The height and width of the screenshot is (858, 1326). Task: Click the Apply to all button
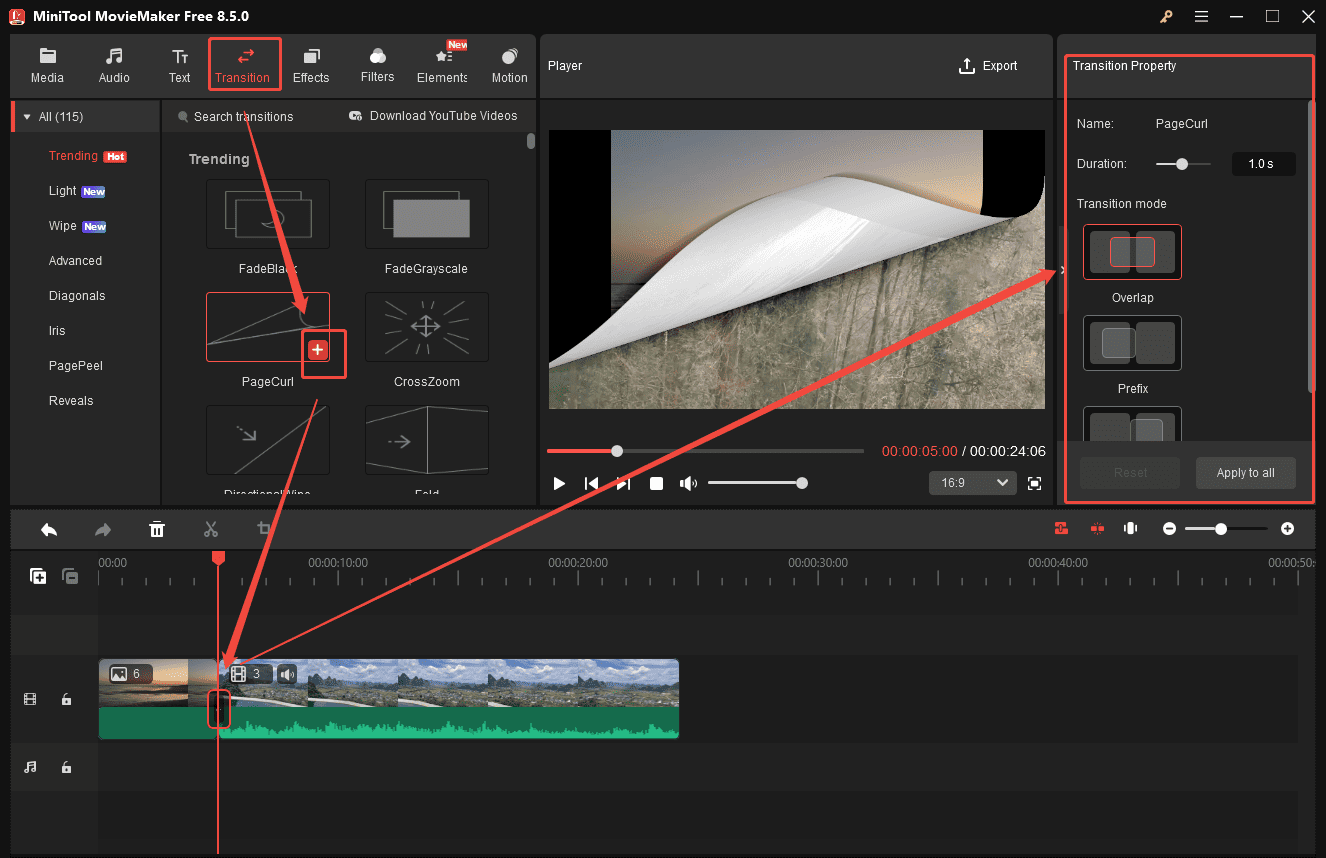pyautogui.click(x=1245, y=473)
